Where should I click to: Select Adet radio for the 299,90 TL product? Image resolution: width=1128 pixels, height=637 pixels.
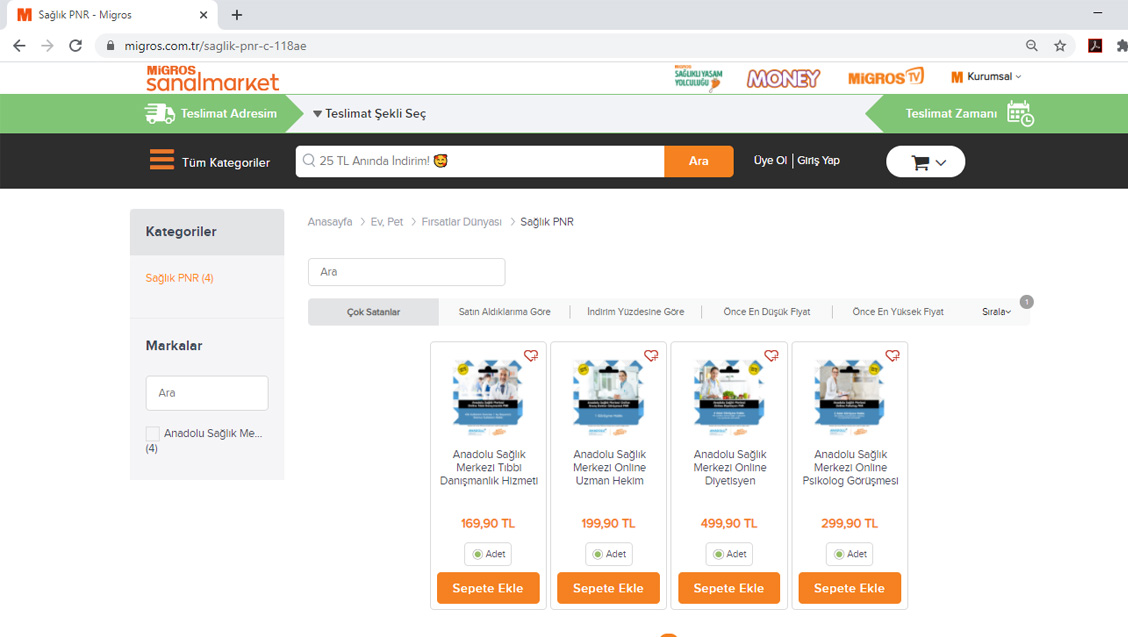click(839, 554)
